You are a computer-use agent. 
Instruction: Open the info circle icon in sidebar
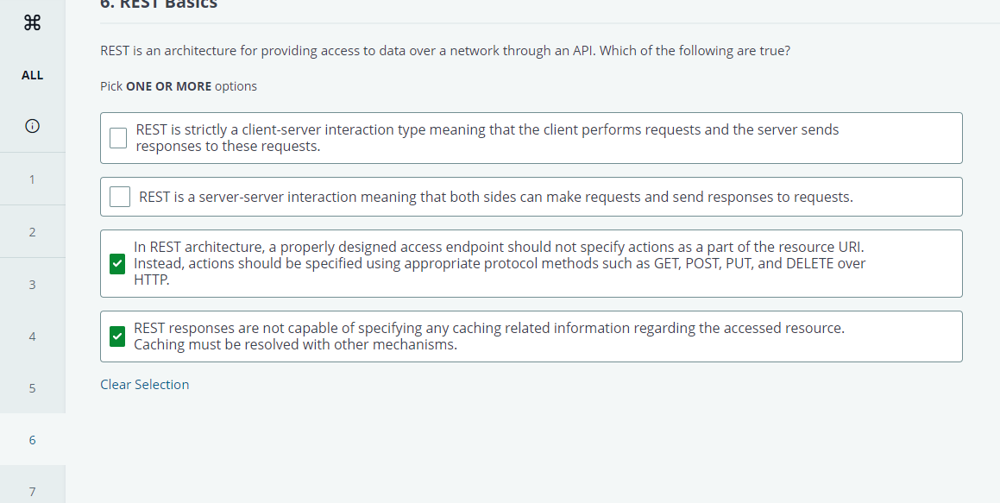click(32, 126)
